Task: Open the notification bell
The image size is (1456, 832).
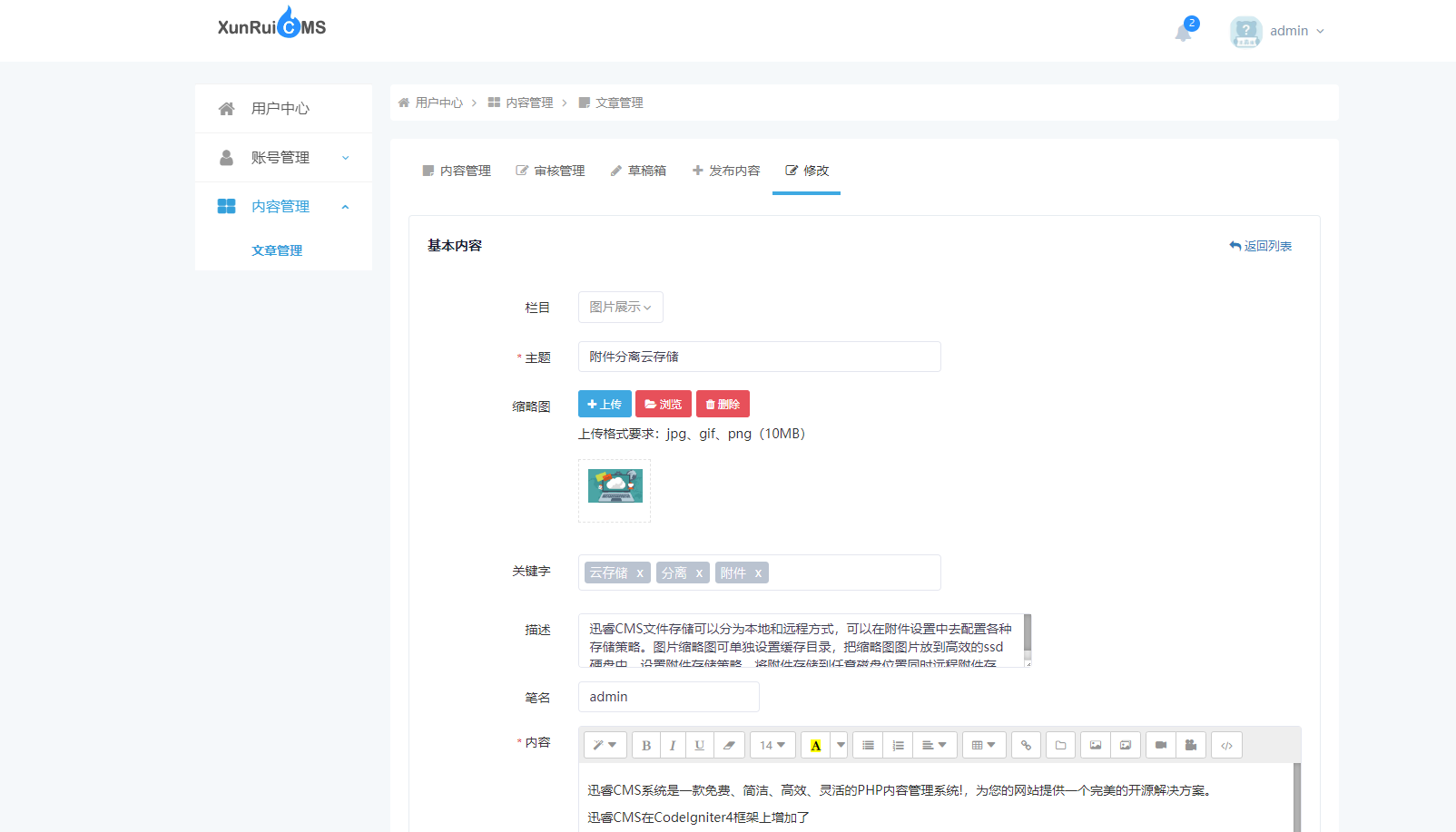Action: 1183,33
